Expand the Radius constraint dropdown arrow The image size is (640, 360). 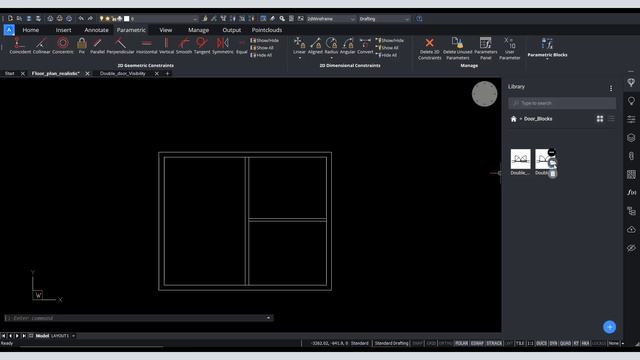pyautogui.click(x=331, y=58)
